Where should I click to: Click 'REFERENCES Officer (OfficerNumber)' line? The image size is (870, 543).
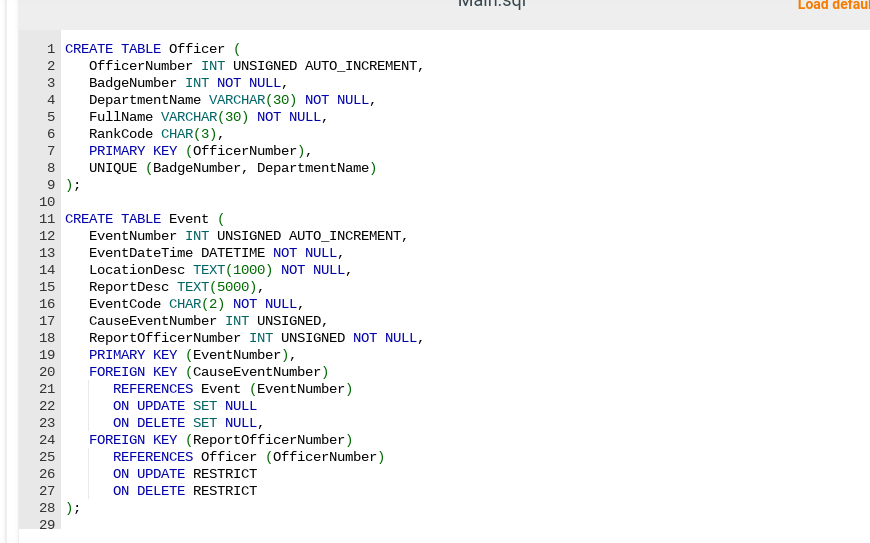coord(249,457)
